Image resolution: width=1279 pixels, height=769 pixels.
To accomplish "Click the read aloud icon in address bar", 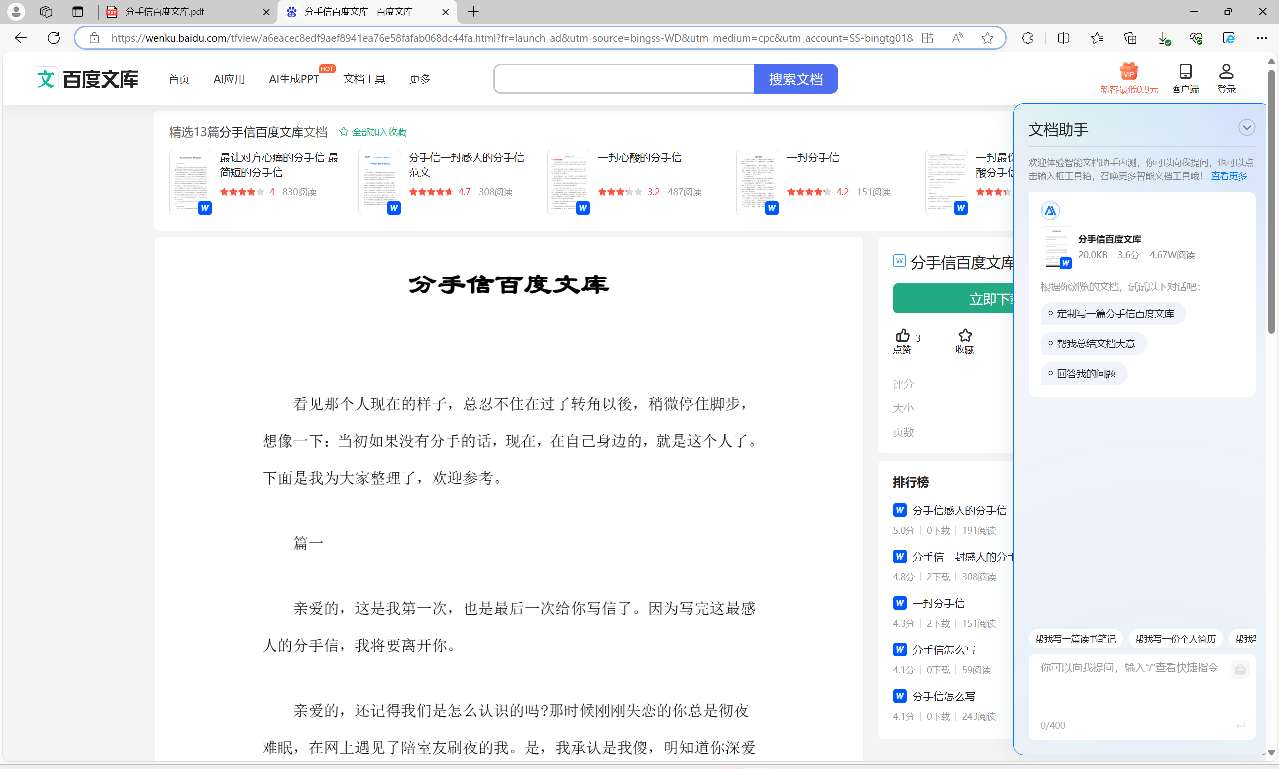I will click(x=957, y=38).
